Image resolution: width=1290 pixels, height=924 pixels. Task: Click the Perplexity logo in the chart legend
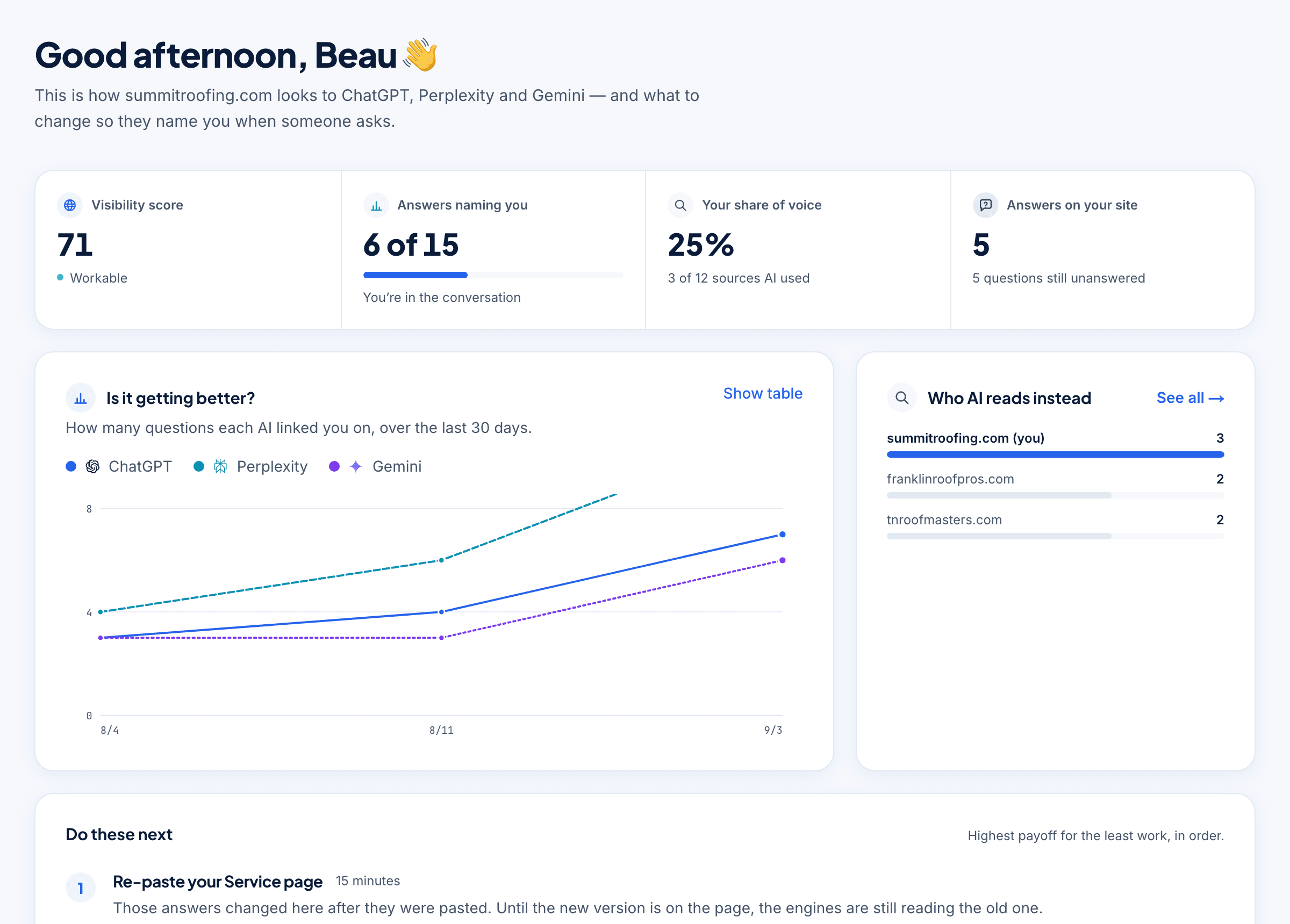pyautogui.click(x=221, y=467)
